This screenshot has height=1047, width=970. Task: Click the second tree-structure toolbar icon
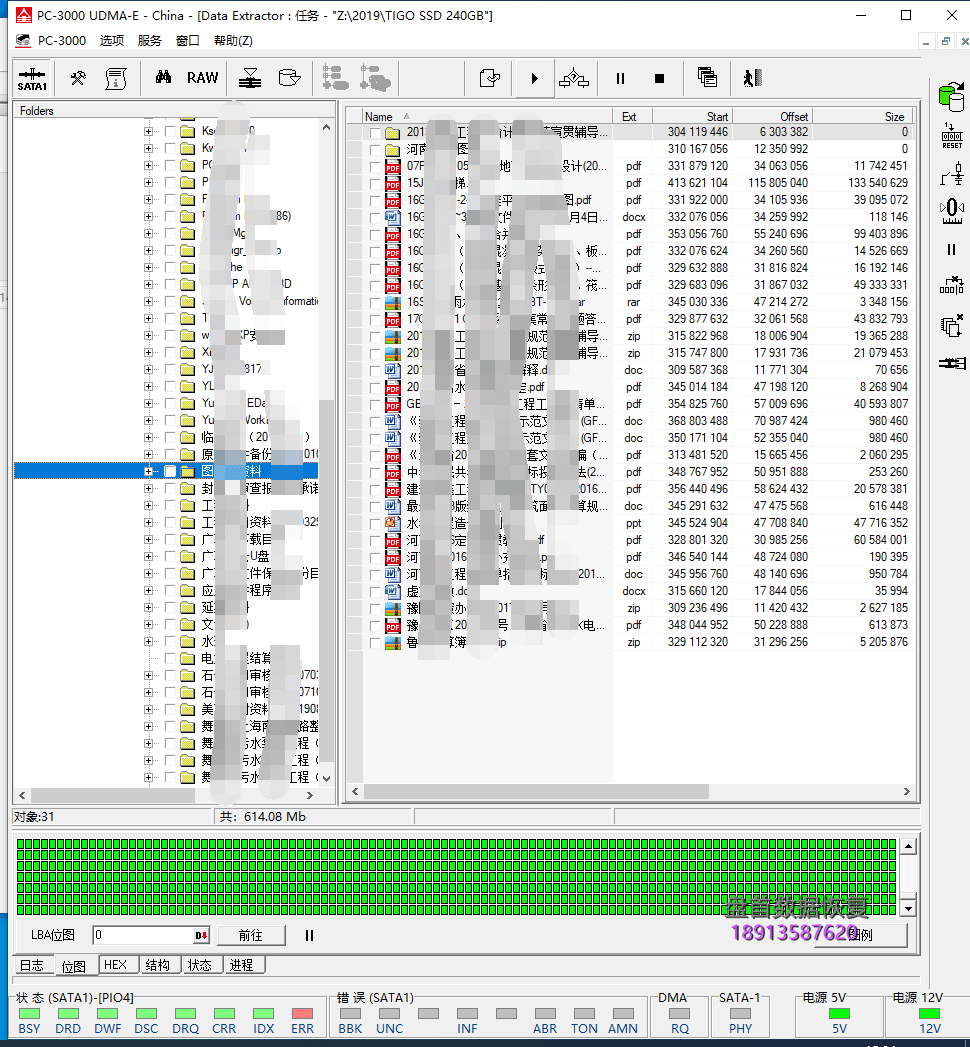click(x=375, y=78)
